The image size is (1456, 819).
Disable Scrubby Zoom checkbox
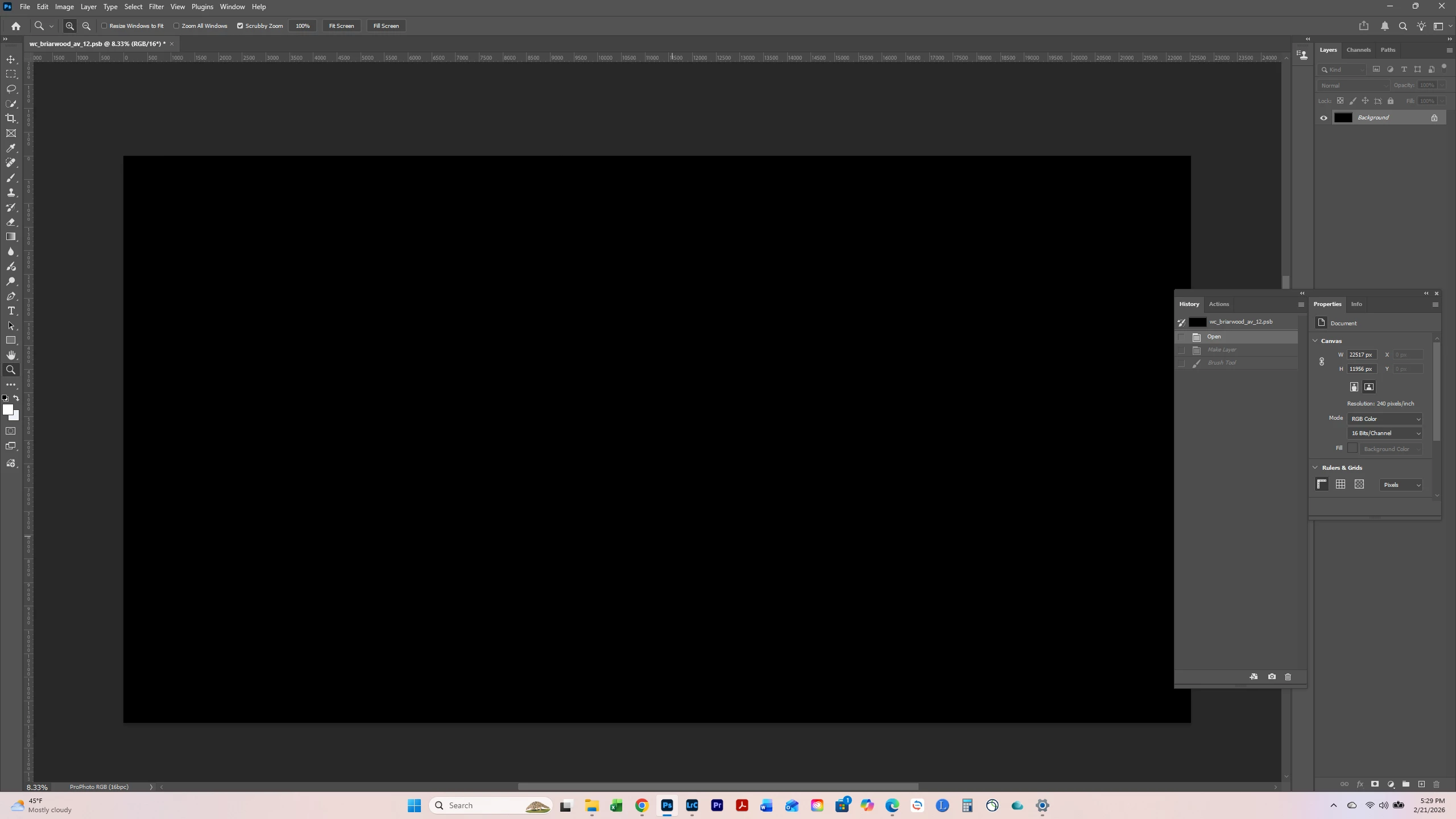pyautogui.click(x=240, y=26)
